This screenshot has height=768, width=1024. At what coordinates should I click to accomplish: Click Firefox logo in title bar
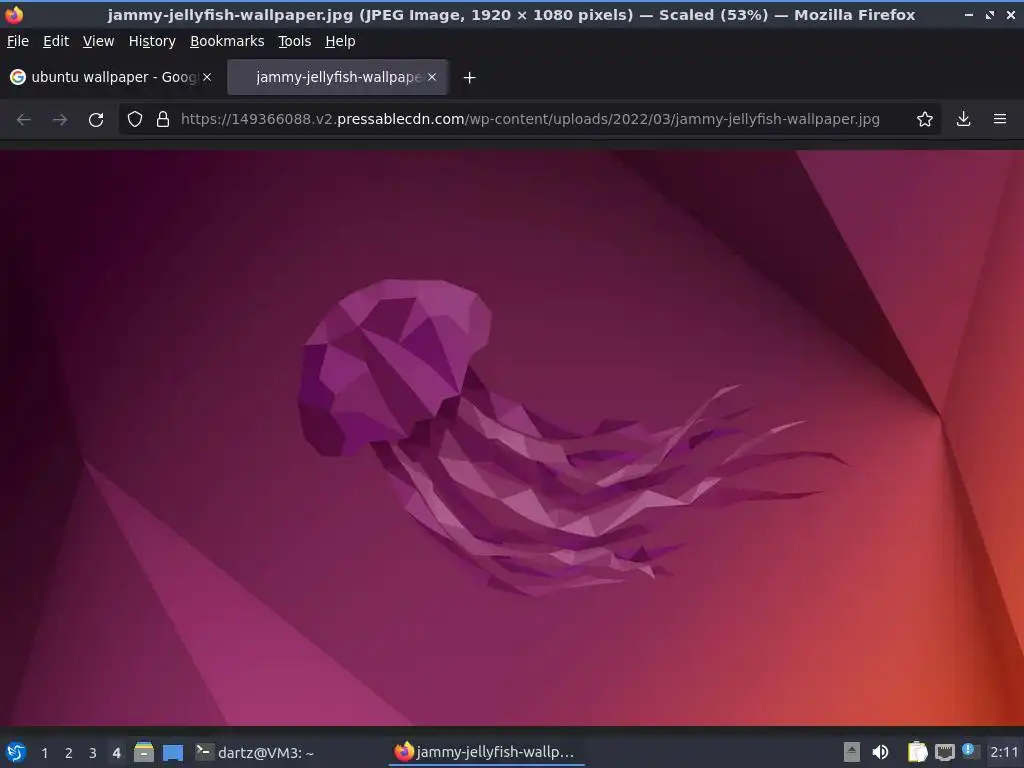click(13, 14)
